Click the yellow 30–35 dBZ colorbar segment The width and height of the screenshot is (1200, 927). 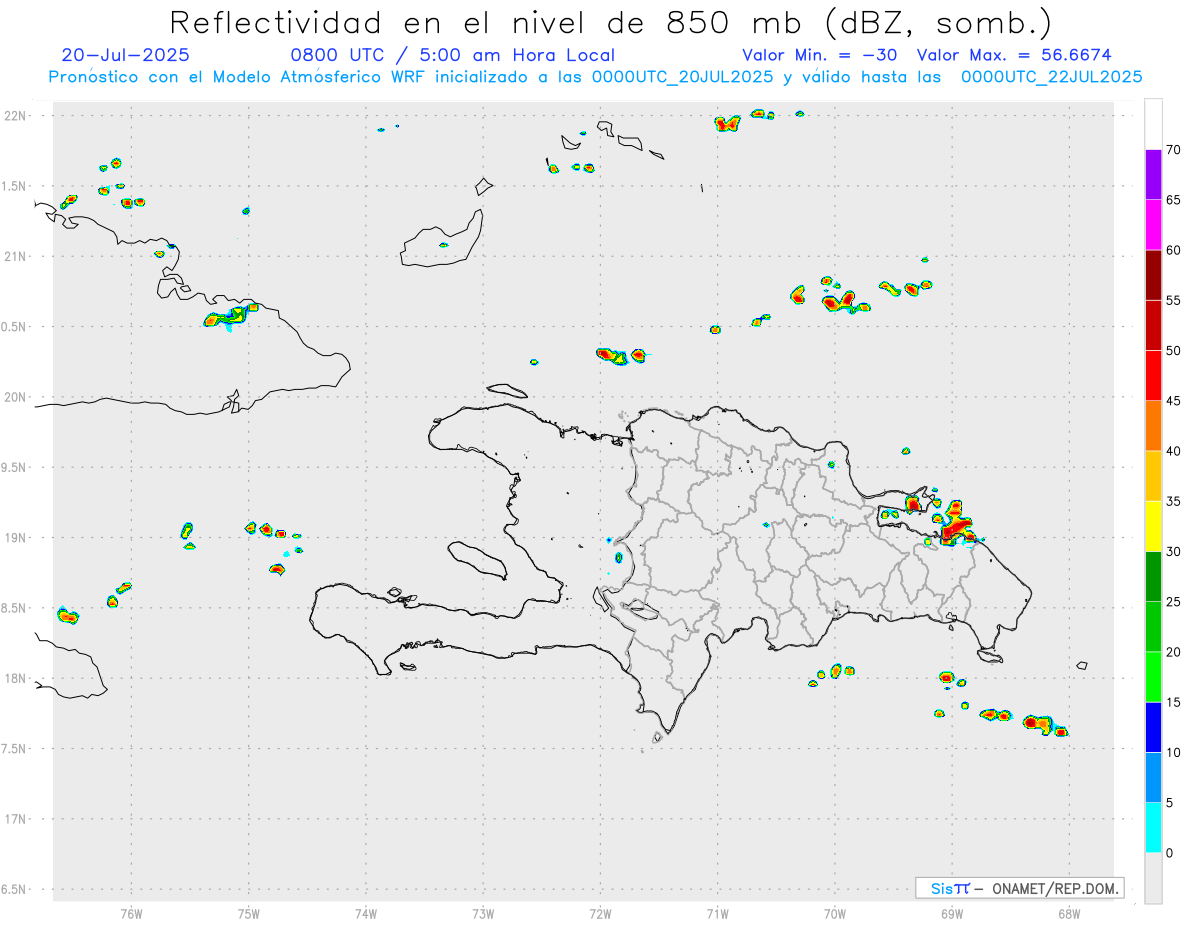(1153, 526)
